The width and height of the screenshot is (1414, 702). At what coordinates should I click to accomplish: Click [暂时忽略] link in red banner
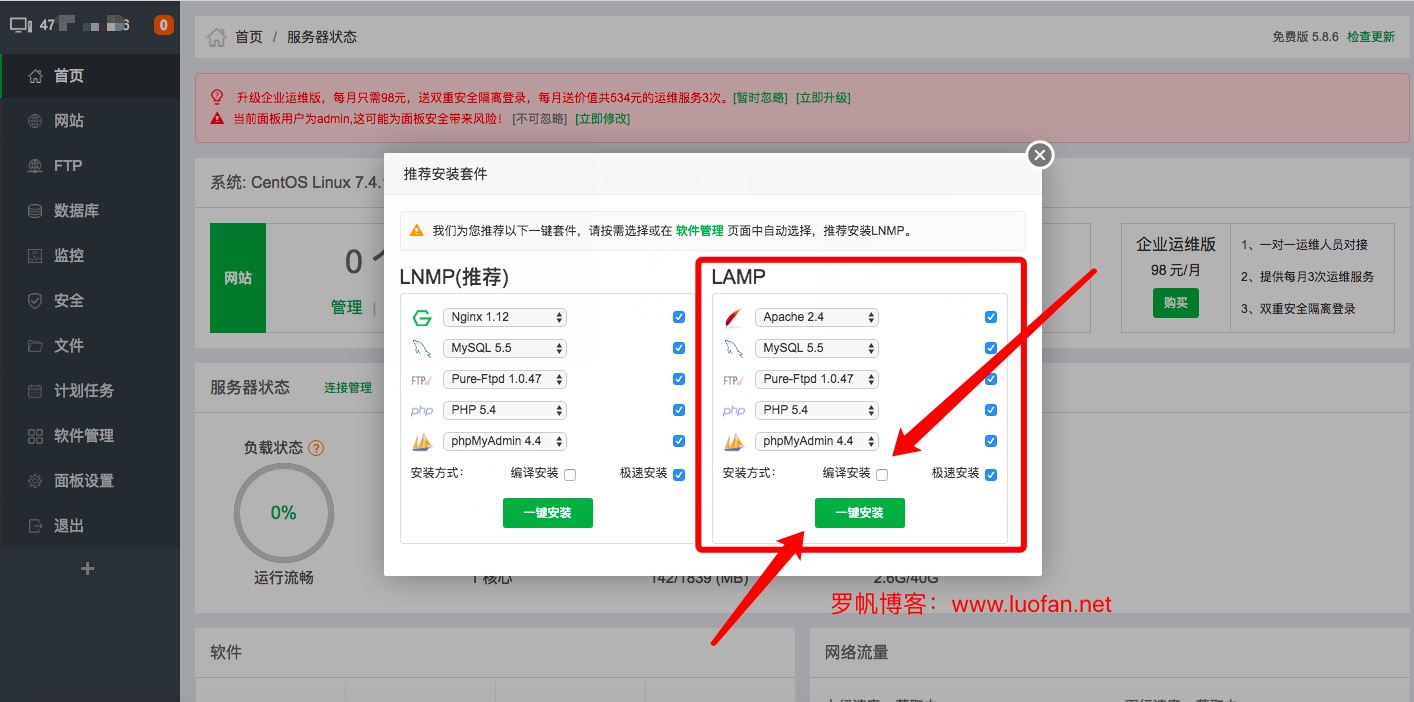760,98
